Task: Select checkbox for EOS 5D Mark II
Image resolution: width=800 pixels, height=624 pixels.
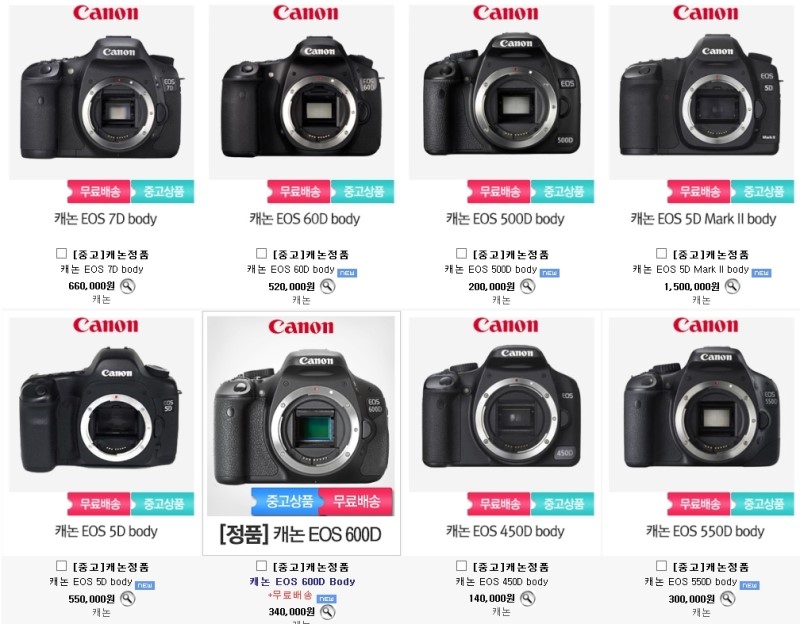Action: [x=662, y=253]
